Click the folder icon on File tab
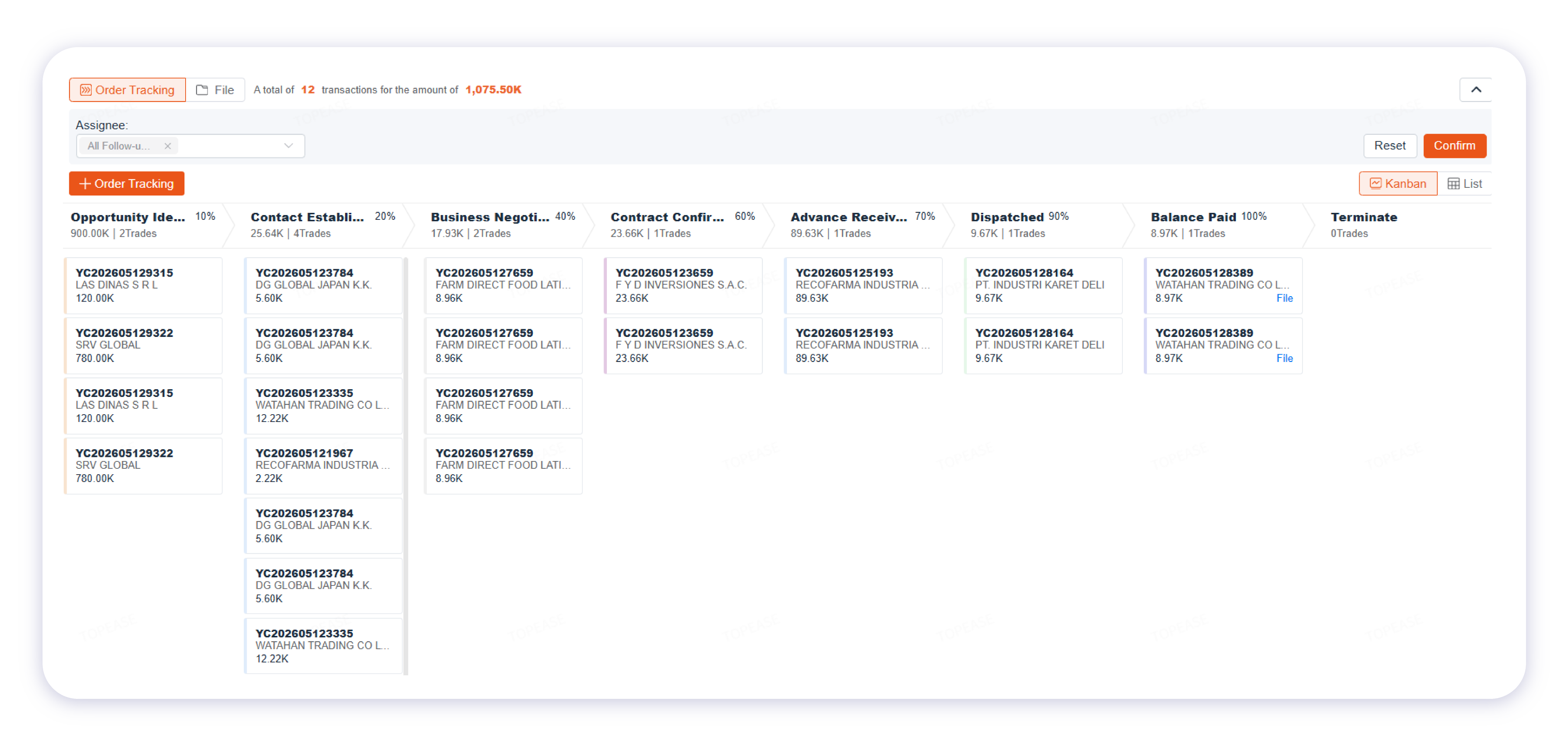This screenshot has width=1568, height=746. point(202,89)
